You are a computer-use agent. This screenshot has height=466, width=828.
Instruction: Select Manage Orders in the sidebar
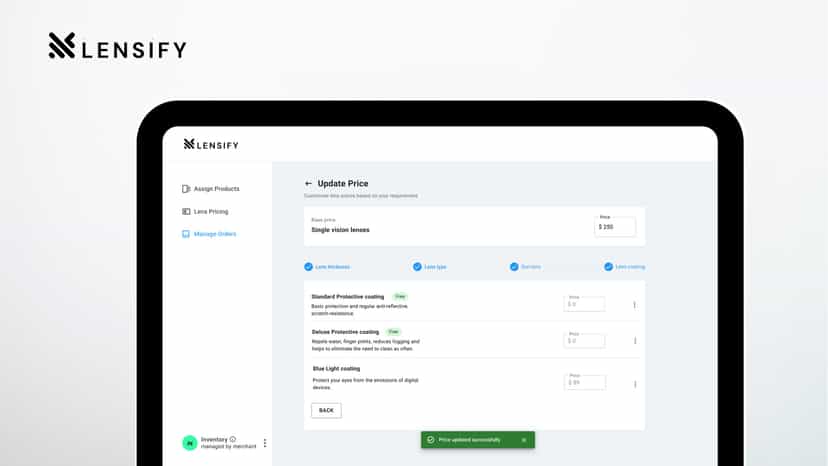[x=209, y=234]
